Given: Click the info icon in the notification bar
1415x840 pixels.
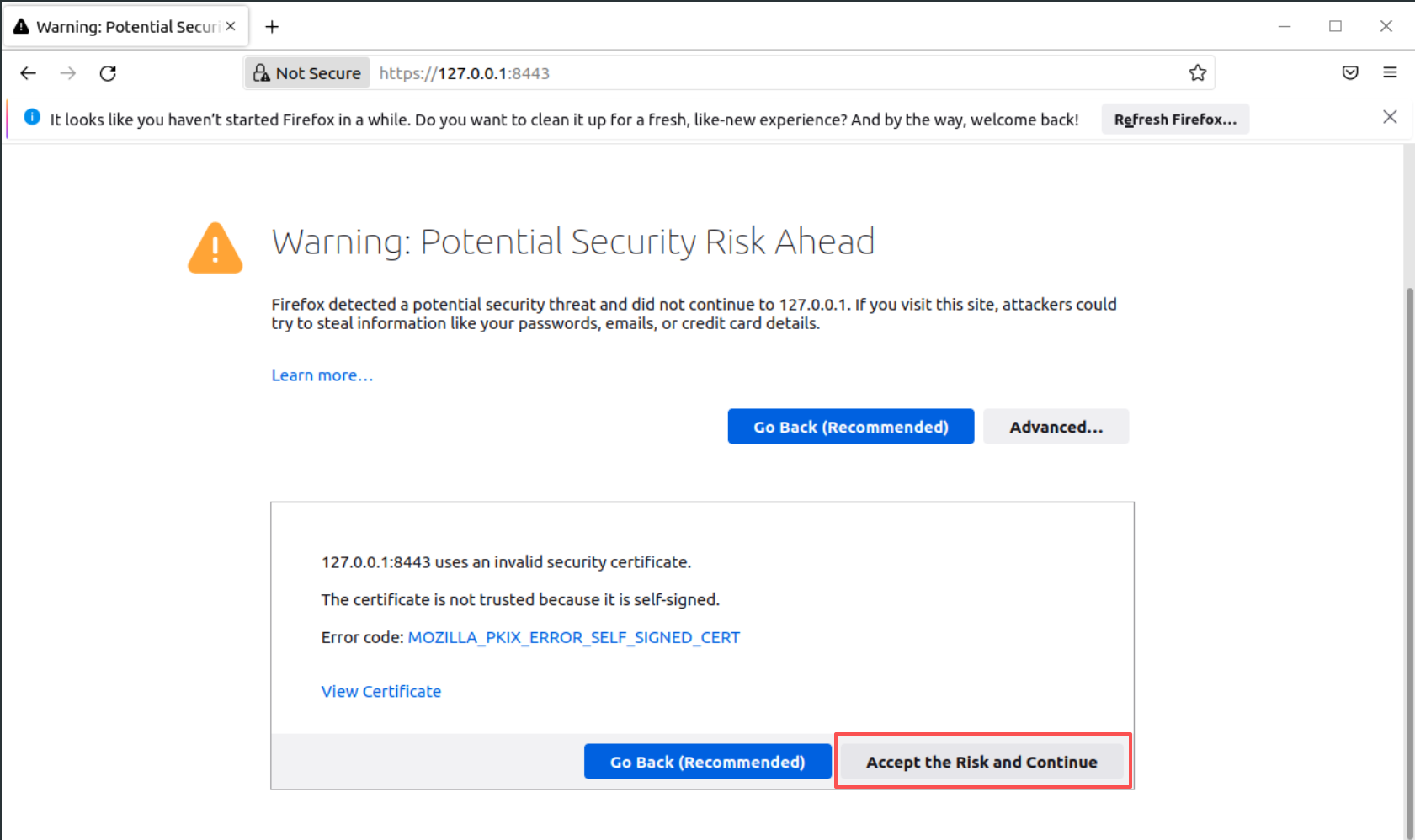Looking at the screenshot, I should 32,117.
